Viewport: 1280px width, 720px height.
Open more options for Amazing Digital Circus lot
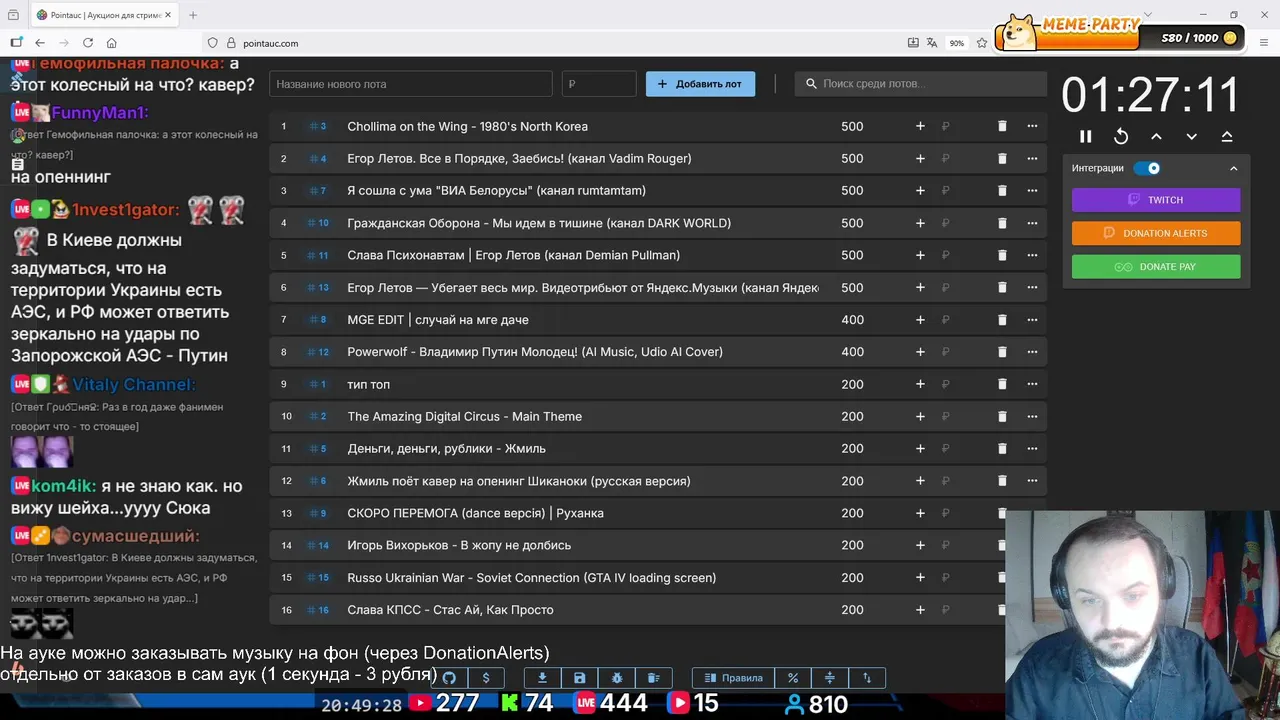point(1032,416)
